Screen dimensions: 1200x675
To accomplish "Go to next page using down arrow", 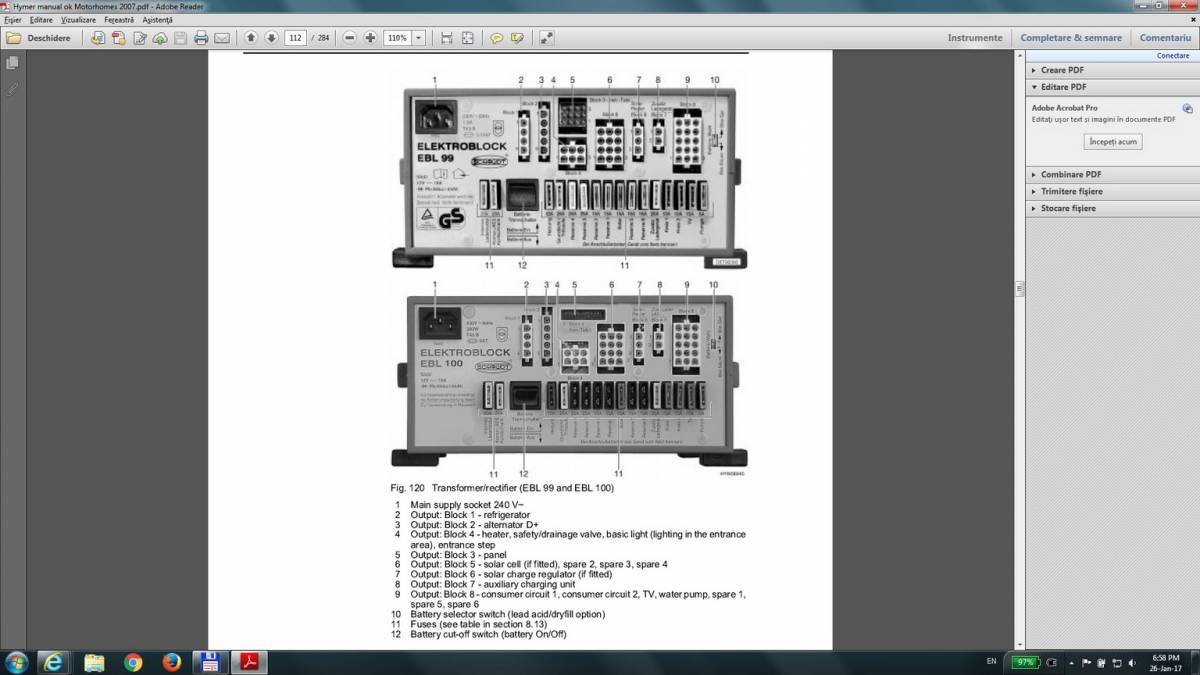I will pyautogui.click(x=271, y=38).
